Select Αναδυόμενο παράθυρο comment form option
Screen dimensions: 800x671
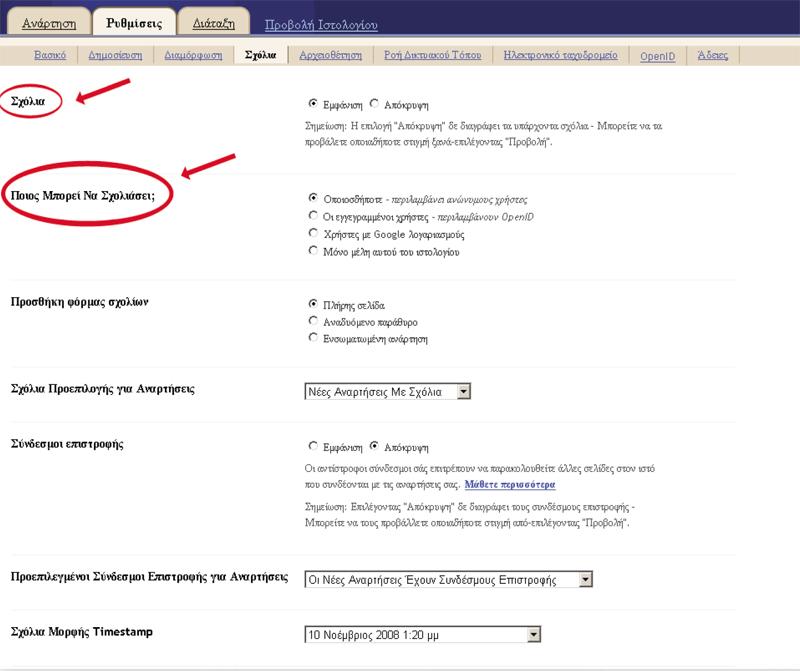tap(314, 321)
